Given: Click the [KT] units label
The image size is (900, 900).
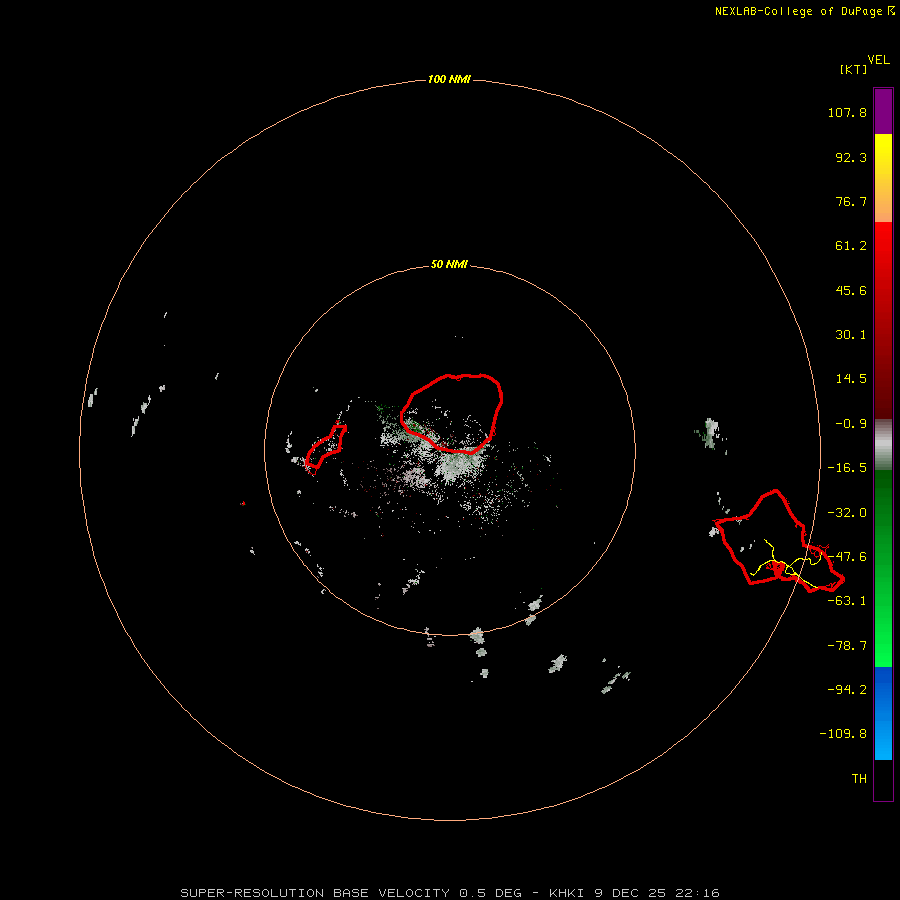Looking at the screenshot, I should [854, 69].
